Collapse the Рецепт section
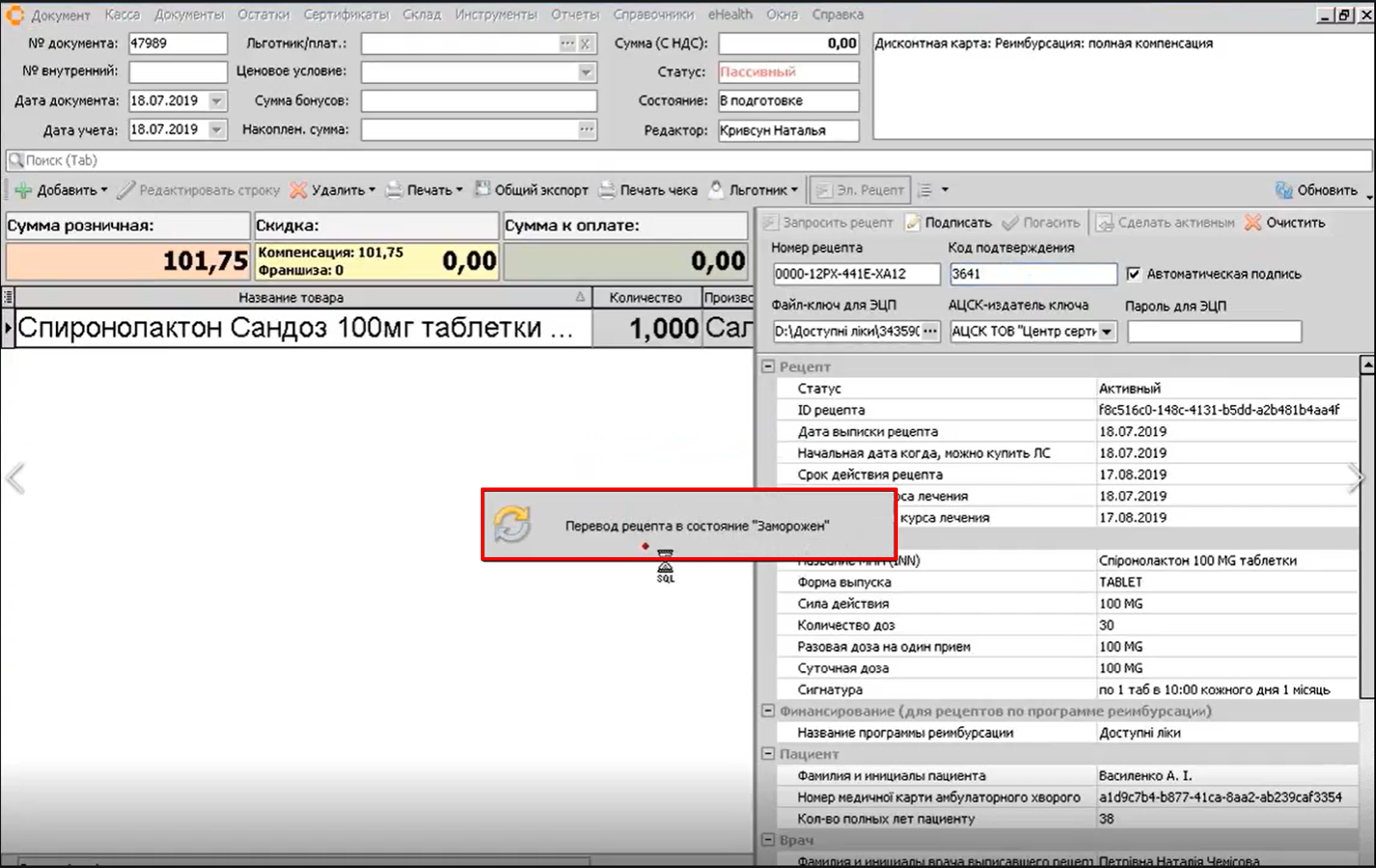1376x868 pixels. [768, 367]
